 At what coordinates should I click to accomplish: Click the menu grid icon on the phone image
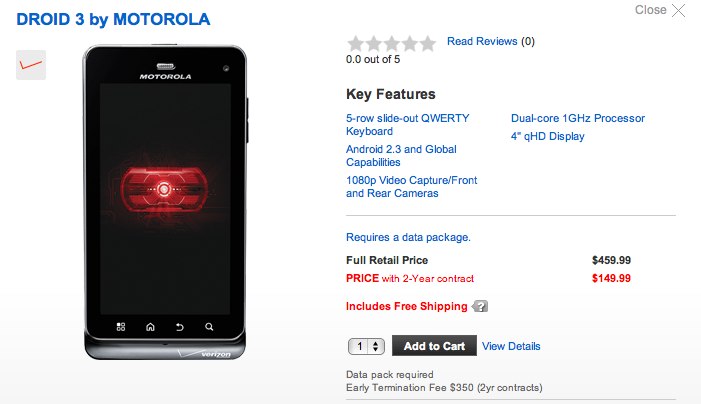tap(121, 327)
